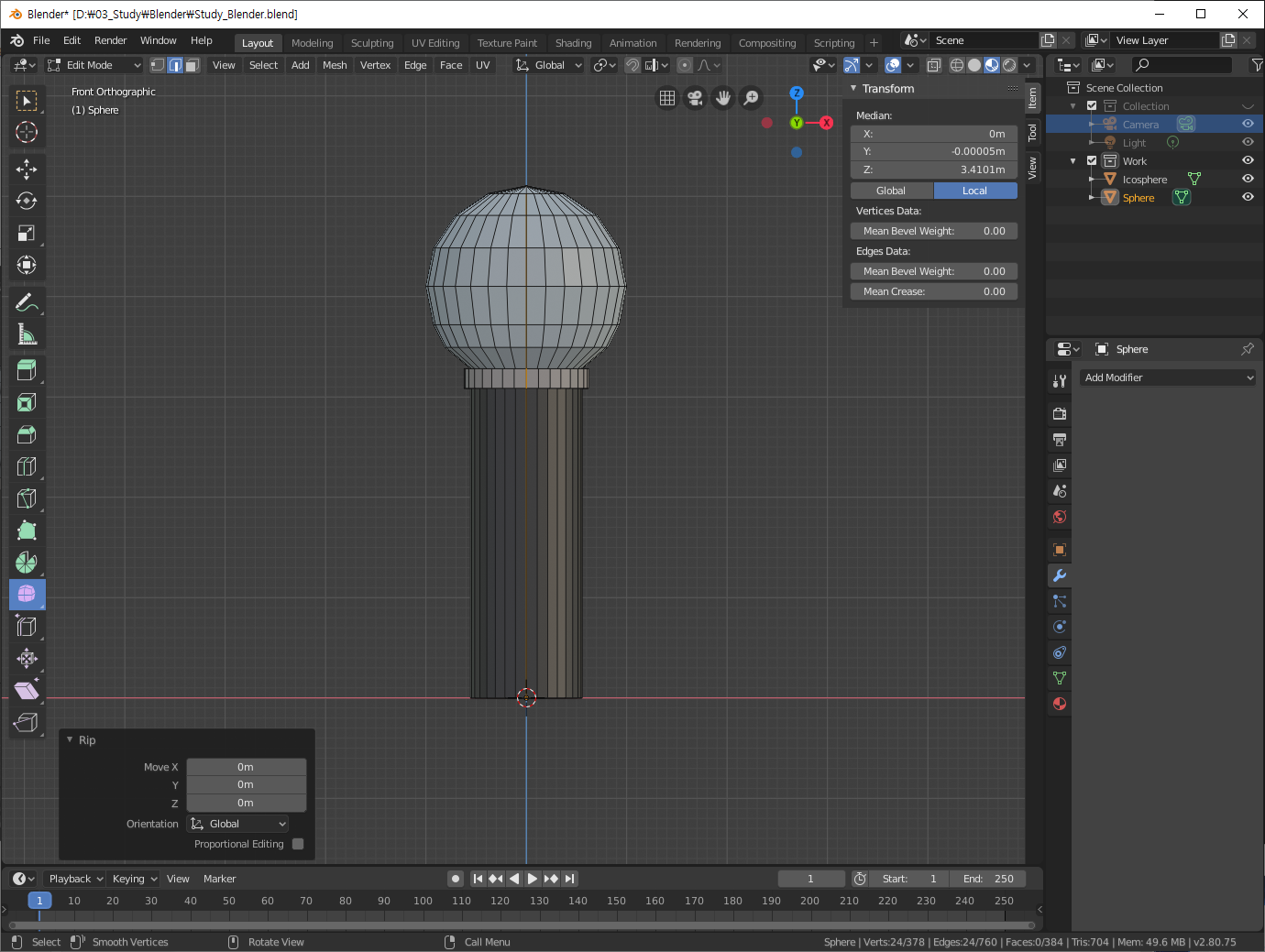Viewport: 1265px width, 952px height.
Task: Adjust the Mean Crease slider
Action: pyautogui.click(x=933, y=291)
